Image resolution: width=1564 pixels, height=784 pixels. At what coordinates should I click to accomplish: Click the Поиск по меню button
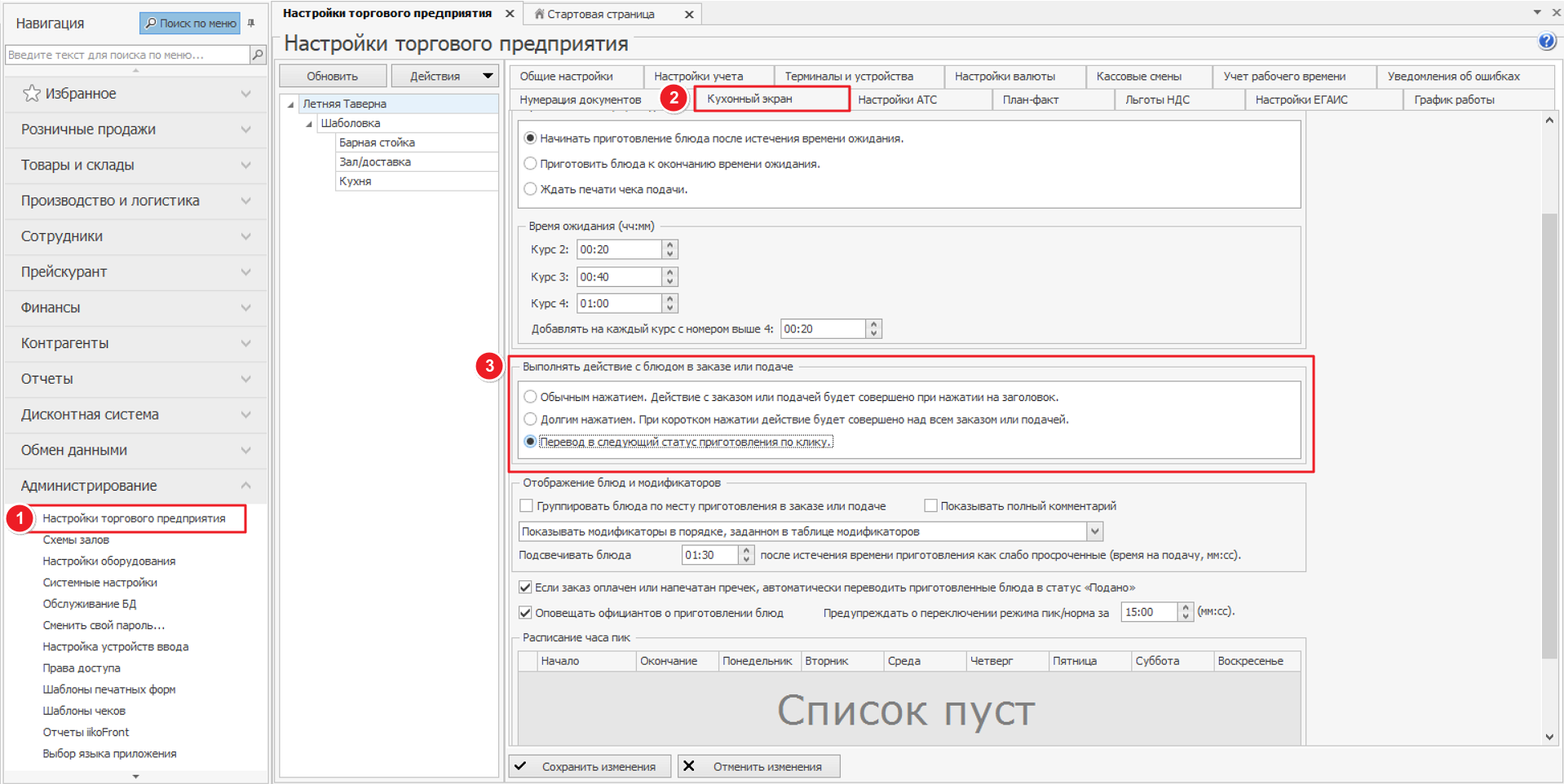point(190,23)
